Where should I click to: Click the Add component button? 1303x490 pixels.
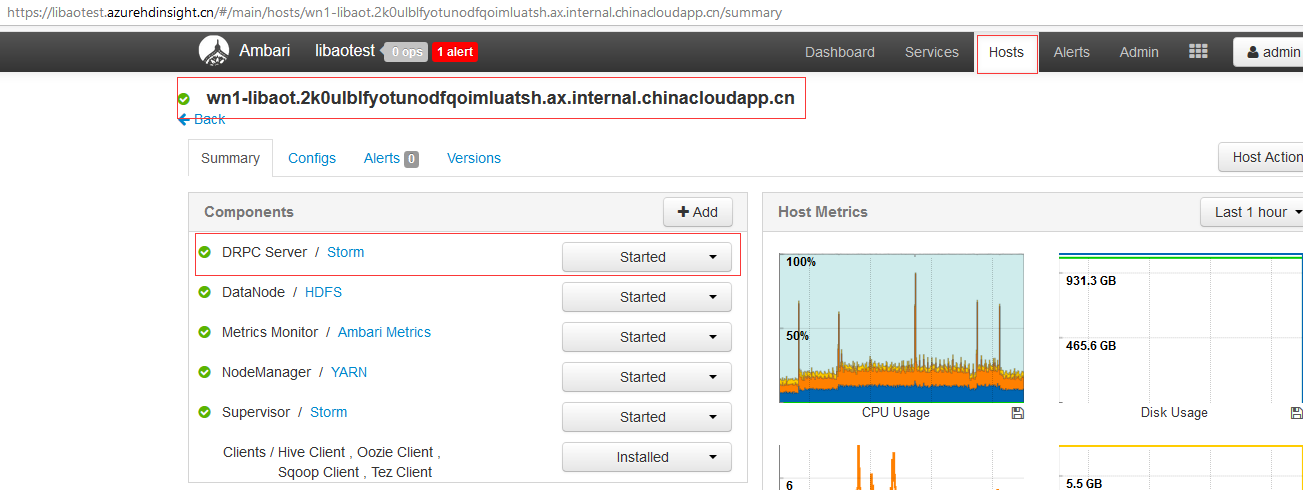[697, 212]
